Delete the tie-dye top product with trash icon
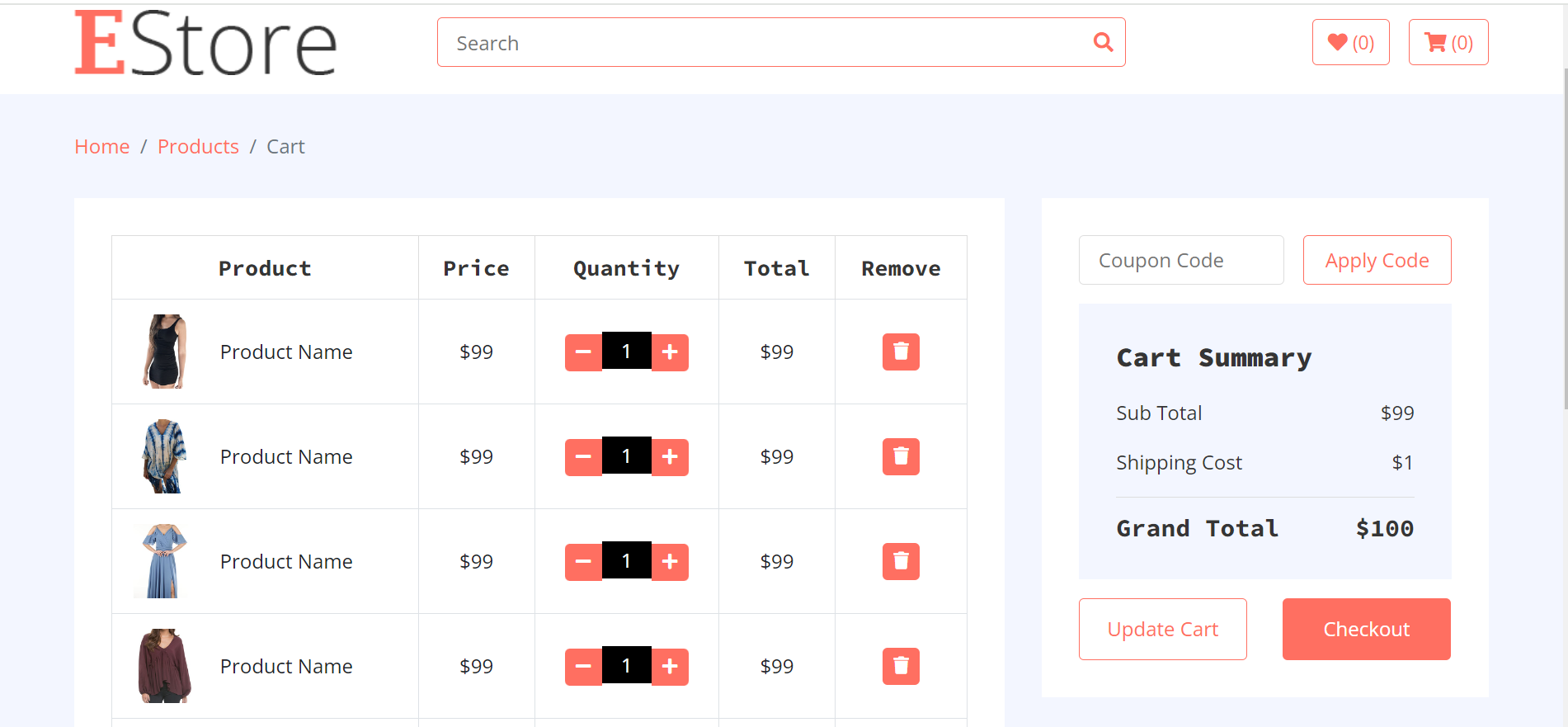The image size is (1568, 727). point(901,456)
